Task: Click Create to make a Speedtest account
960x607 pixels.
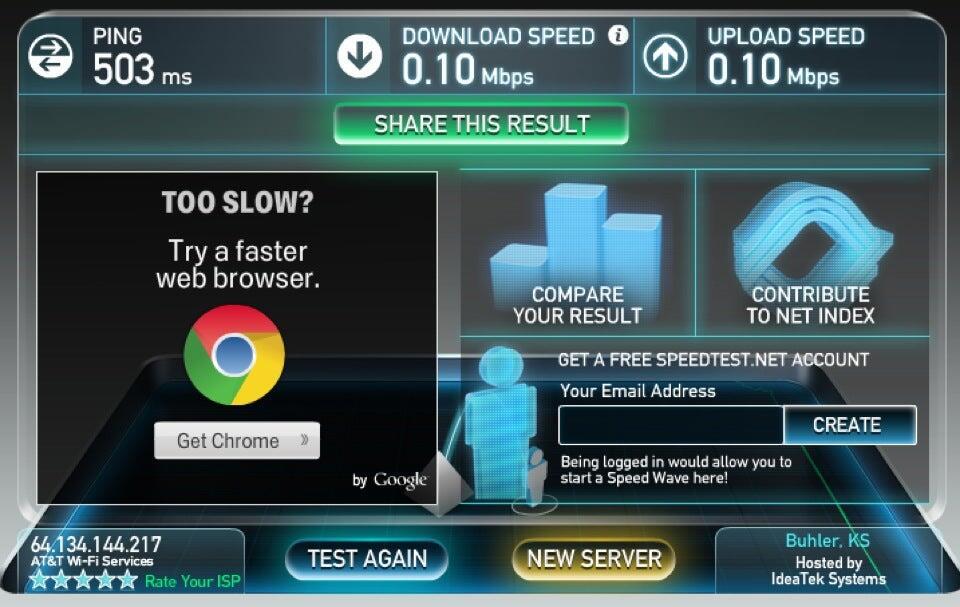Action: coord(850,425)
